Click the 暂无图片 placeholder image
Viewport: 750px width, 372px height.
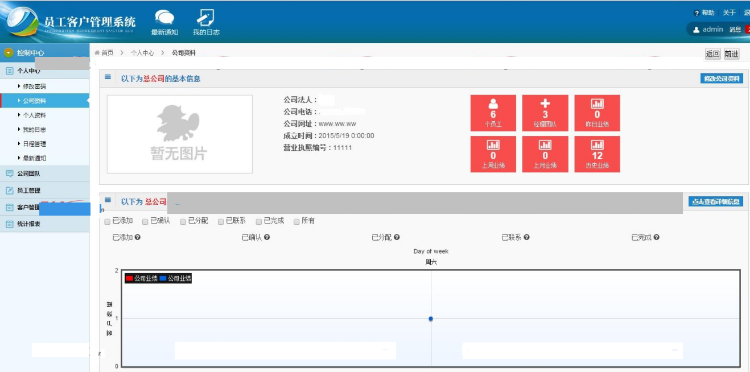coord(180,134)
